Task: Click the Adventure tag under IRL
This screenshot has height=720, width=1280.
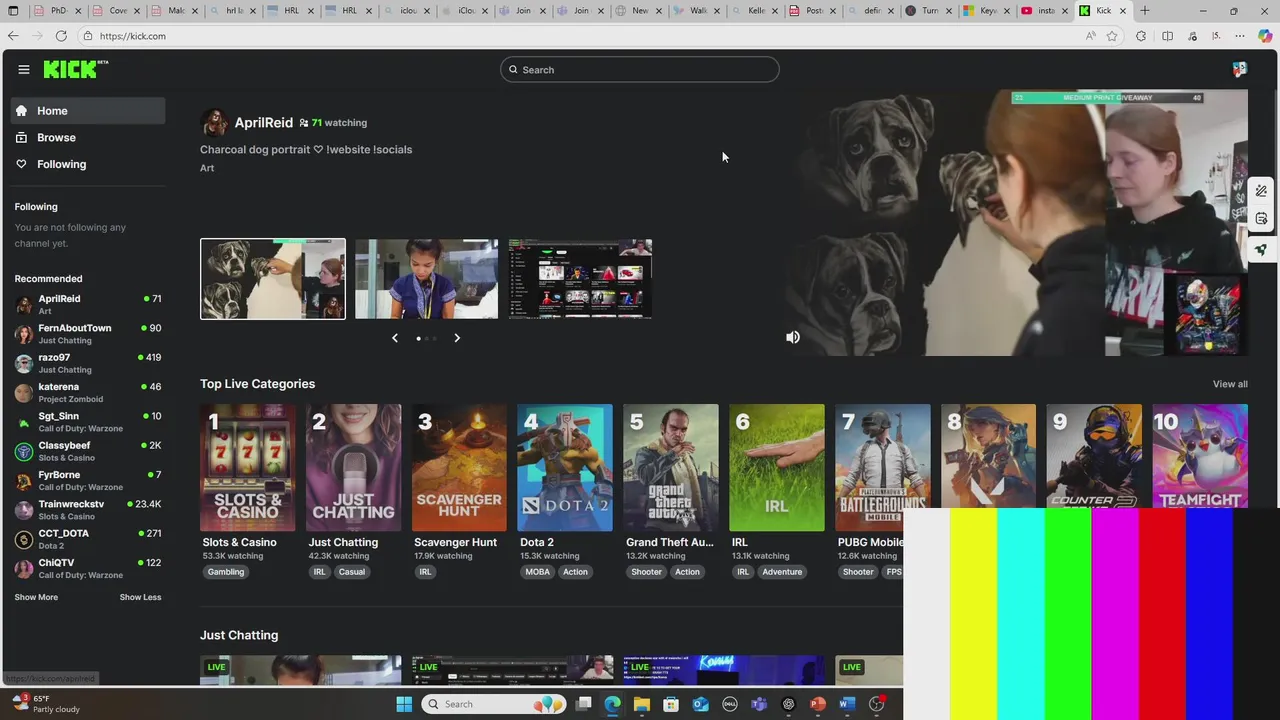Action: point(782,572)
